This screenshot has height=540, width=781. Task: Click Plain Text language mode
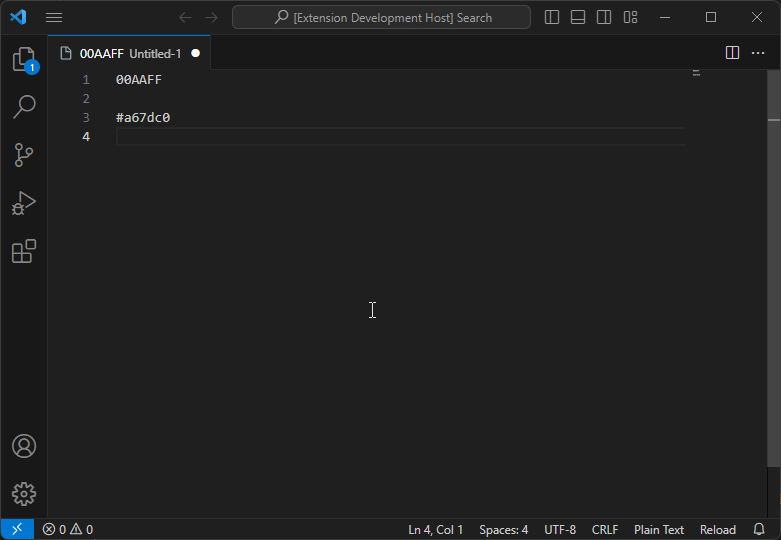[658, 529]
